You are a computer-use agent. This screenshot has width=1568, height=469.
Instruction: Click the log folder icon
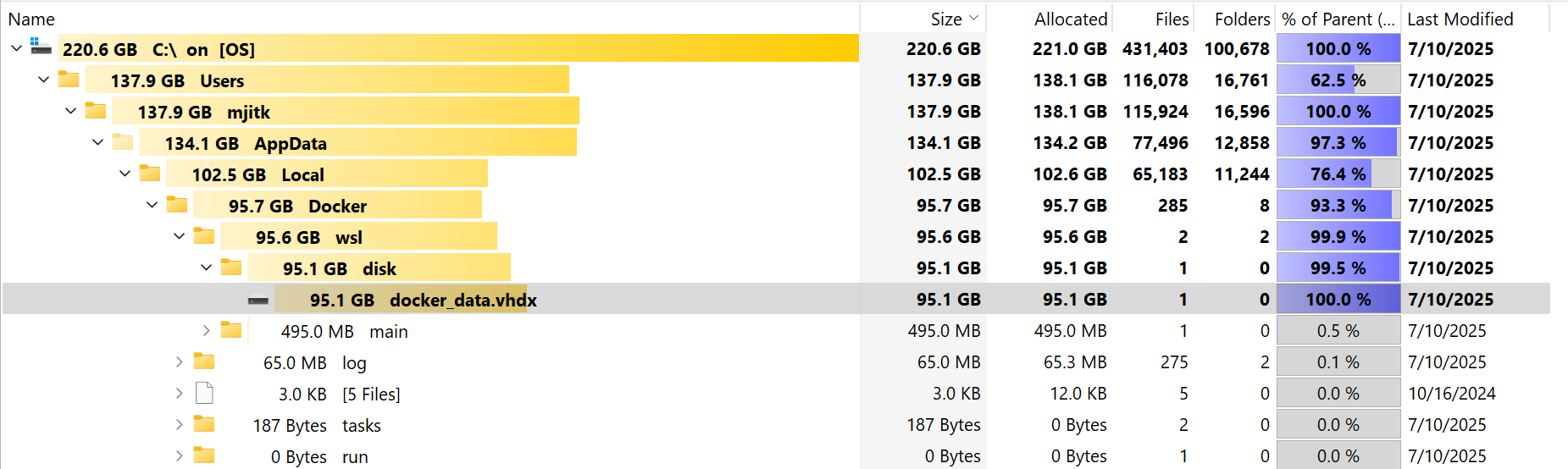(204, 362)
